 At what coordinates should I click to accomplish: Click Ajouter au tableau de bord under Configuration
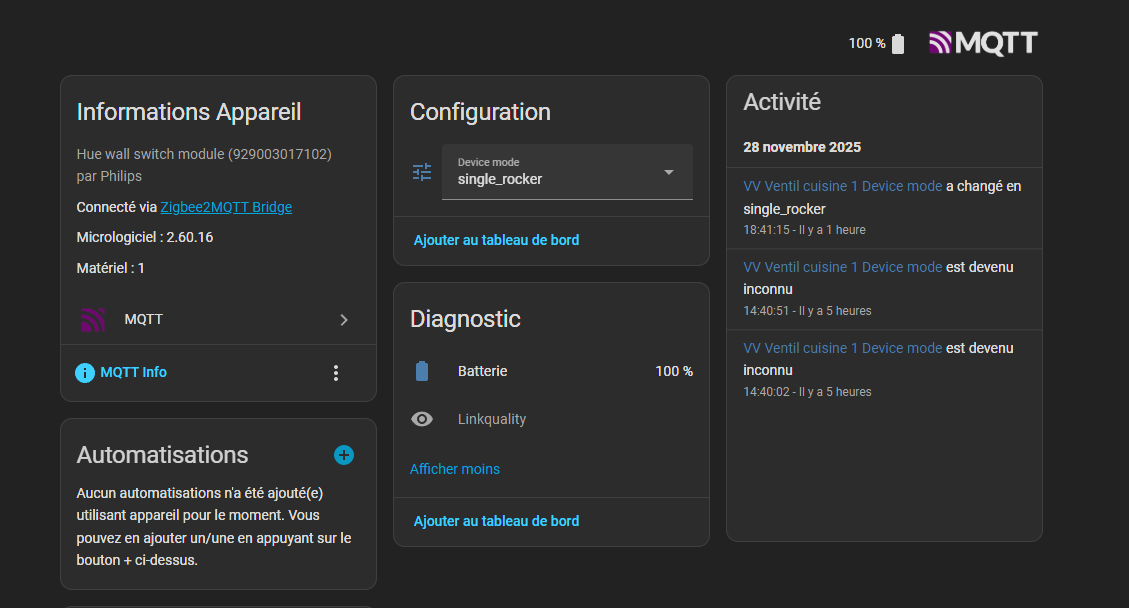pos(496,240)
